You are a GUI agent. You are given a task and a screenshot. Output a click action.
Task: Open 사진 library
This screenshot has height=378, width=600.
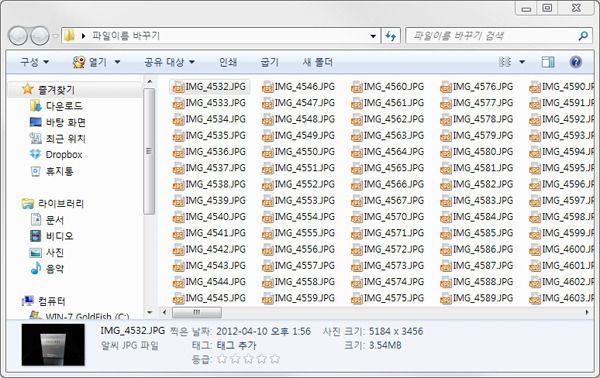[x=55, y=253]
